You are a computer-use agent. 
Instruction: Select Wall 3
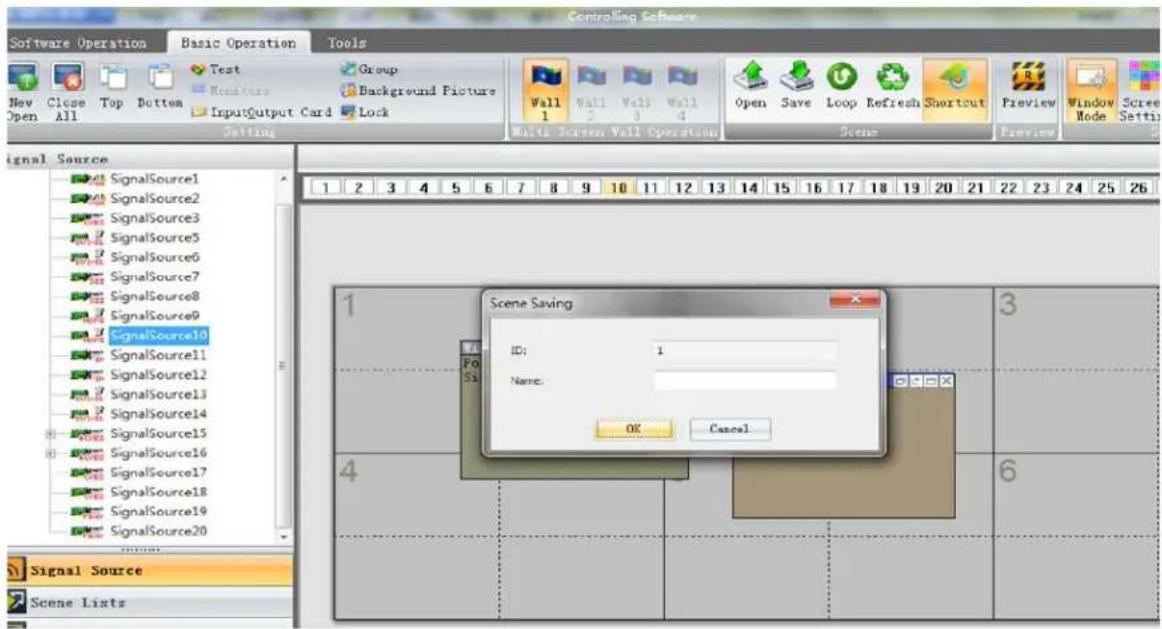coord(637,90)
